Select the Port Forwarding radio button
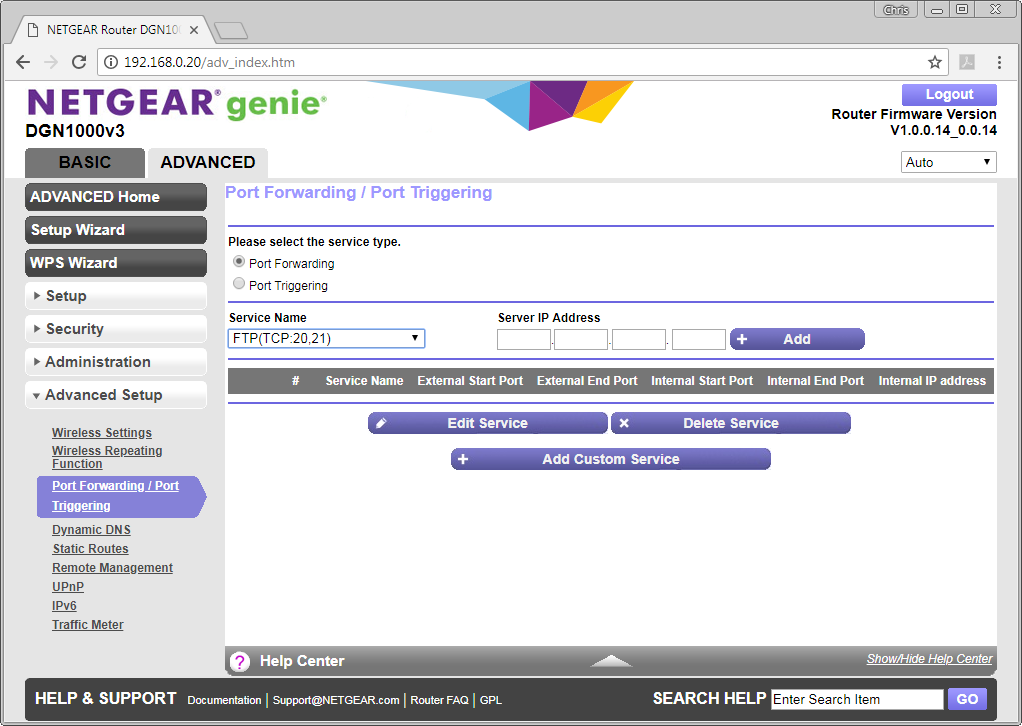Screen dimensions: 1022x726 point(239,262)
